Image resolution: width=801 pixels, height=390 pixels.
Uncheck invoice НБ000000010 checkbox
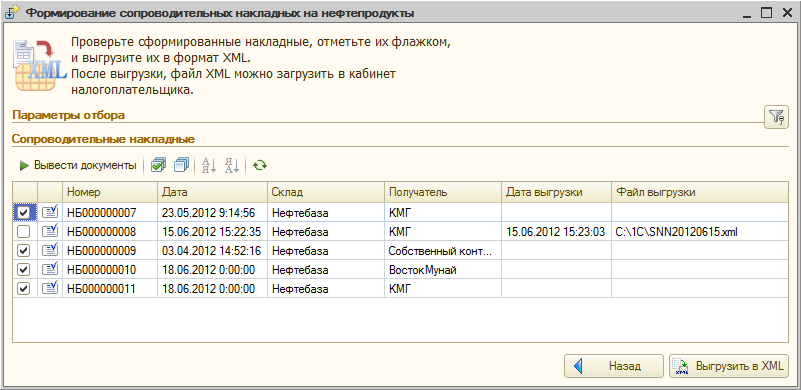(24, 269)
